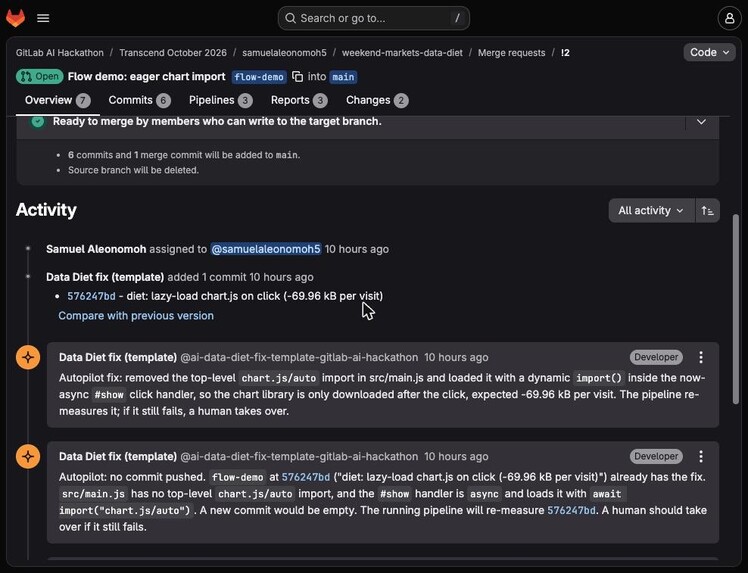The height and width of the screenshot is (573, 748).
Task: Click Data Diet fix author in added commit note
Action: click(105, 277)
